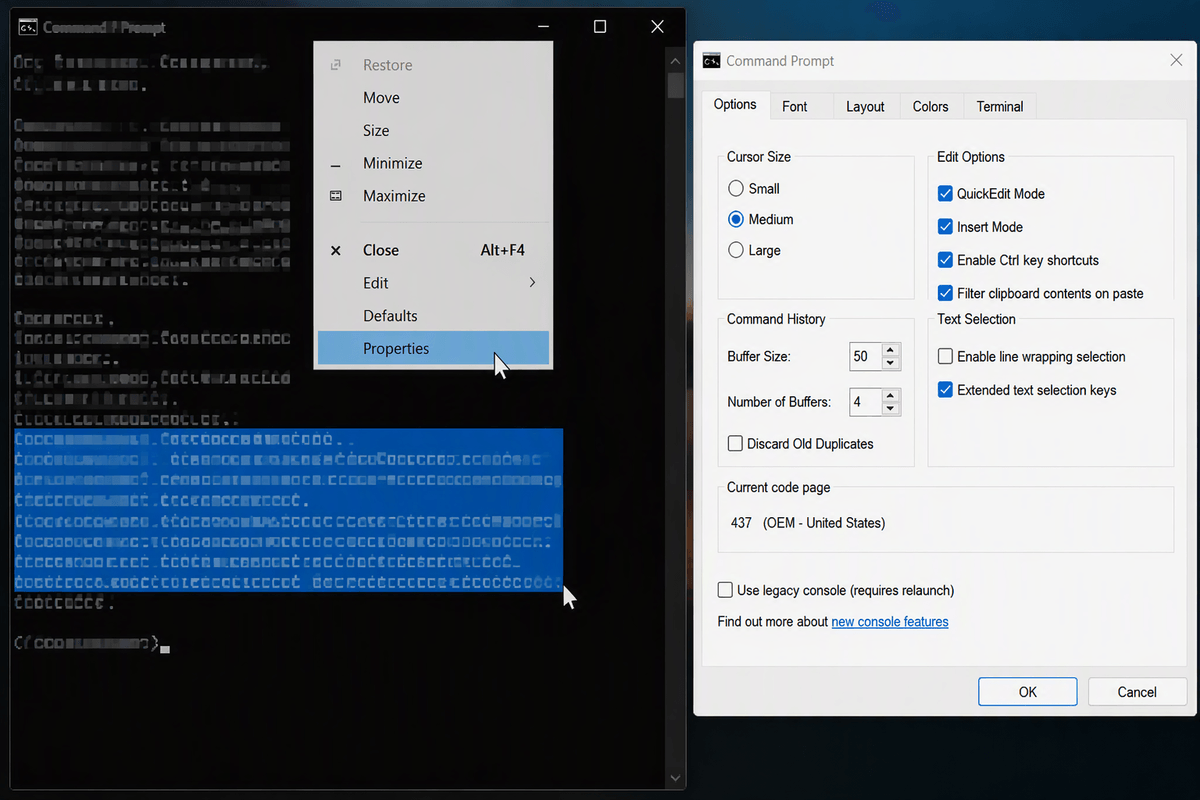Image resolution: width=1200 pixels, height=800 pixels.
Task: Decrease Buffer Size with the down arrow
Action: coord(891,363)
